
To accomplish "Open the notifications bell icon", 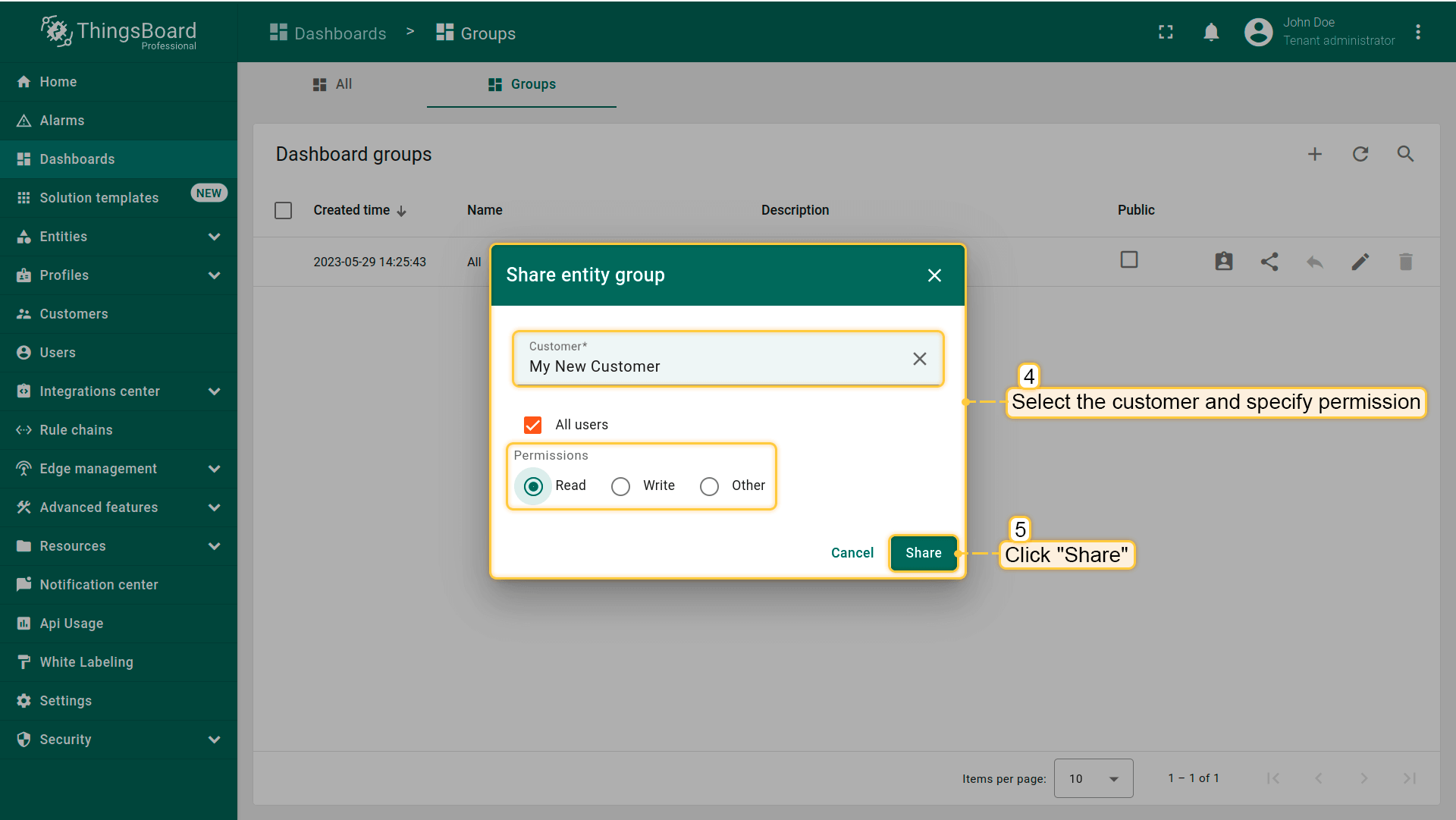I will 1211,32.
